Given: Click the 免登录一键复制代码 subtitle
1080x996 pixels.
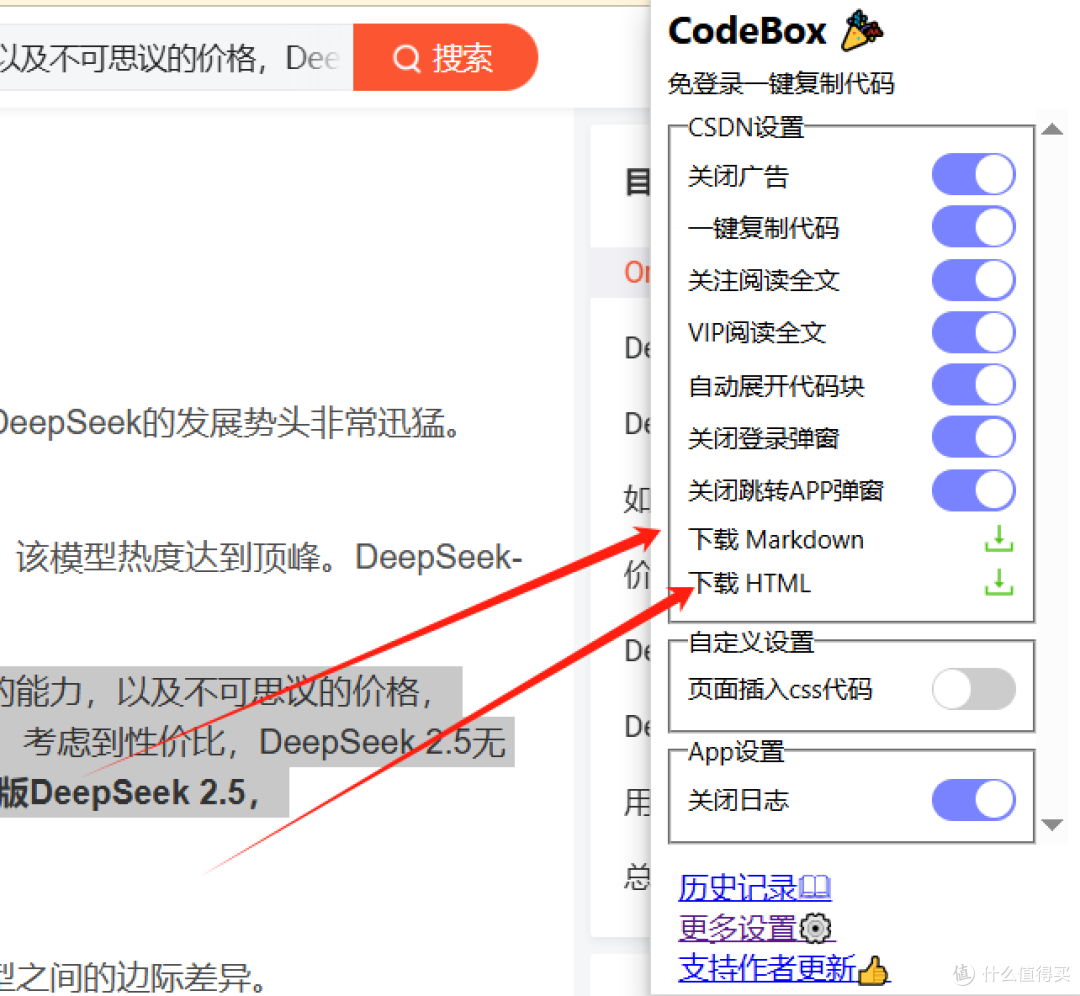Looking at the screenshot, I should (x=780, y=84).
